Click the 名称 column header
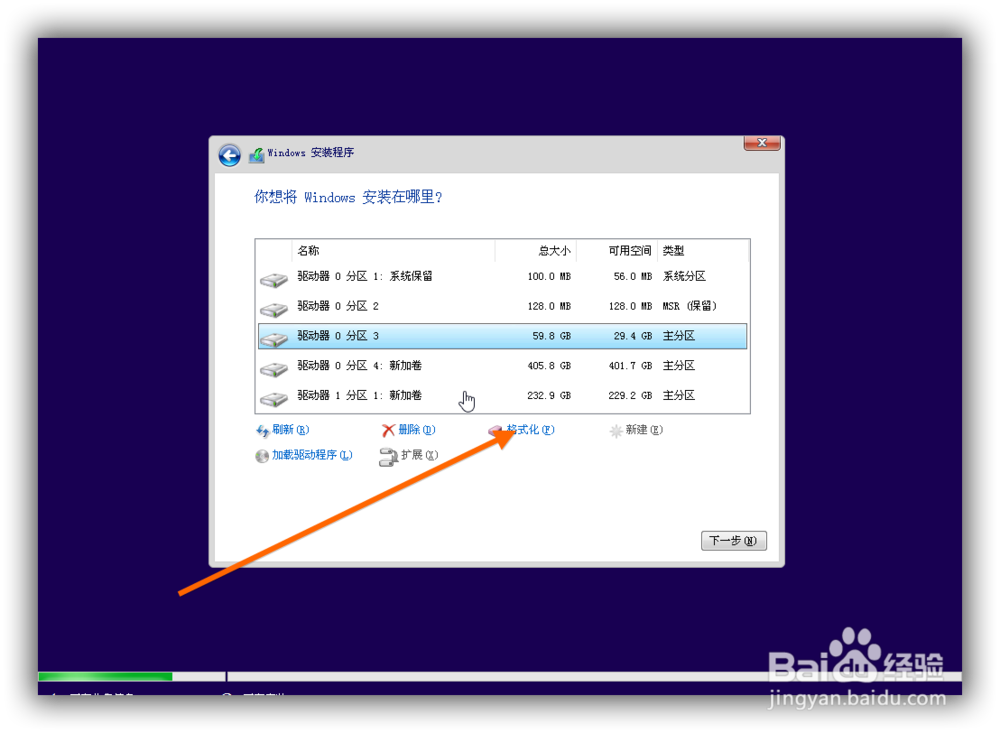This screenshot has height=733, width=1000. [393, 251]
